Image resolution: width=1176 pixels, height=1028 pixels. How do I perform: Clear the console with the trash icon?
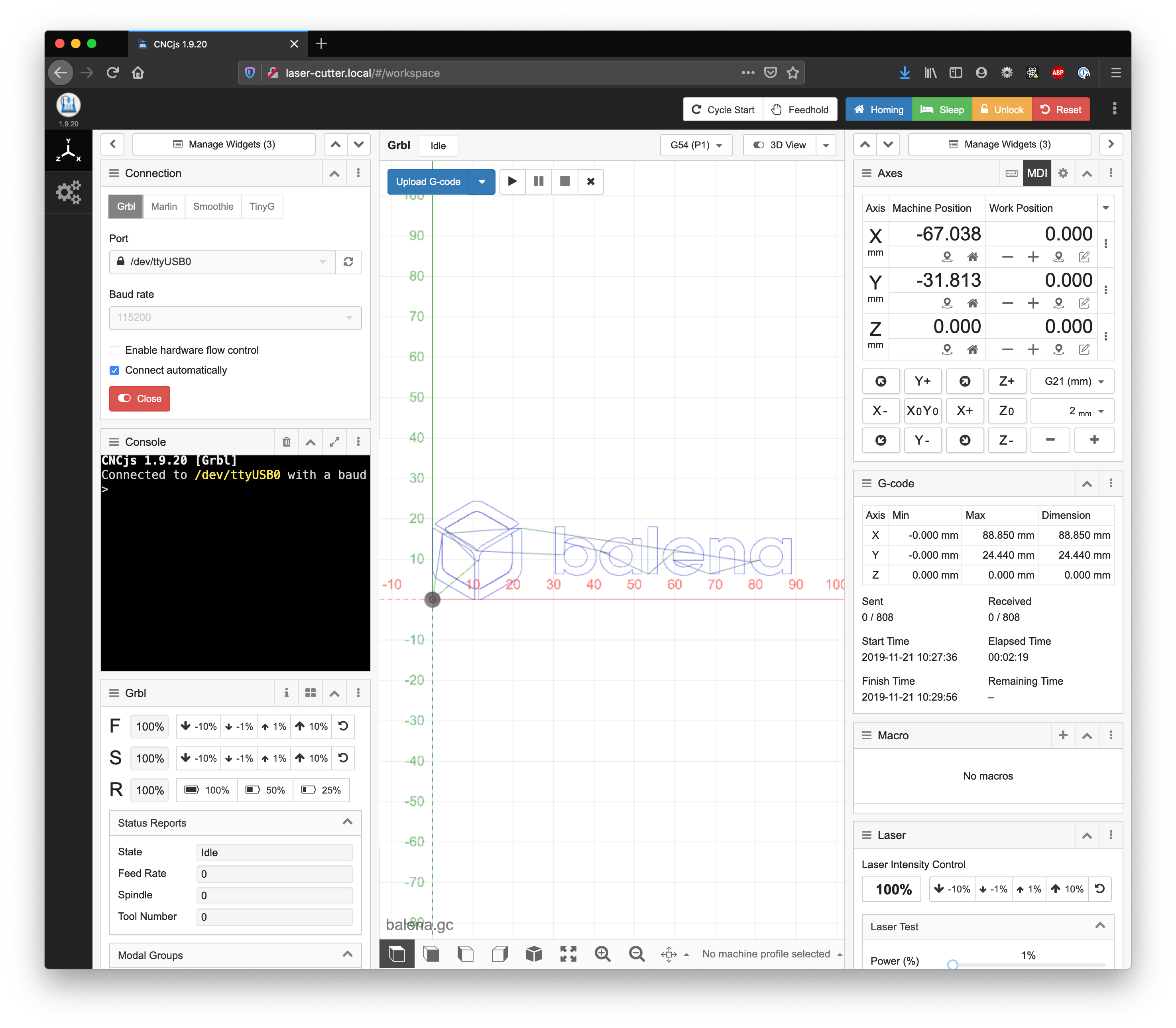coord(287,442)
